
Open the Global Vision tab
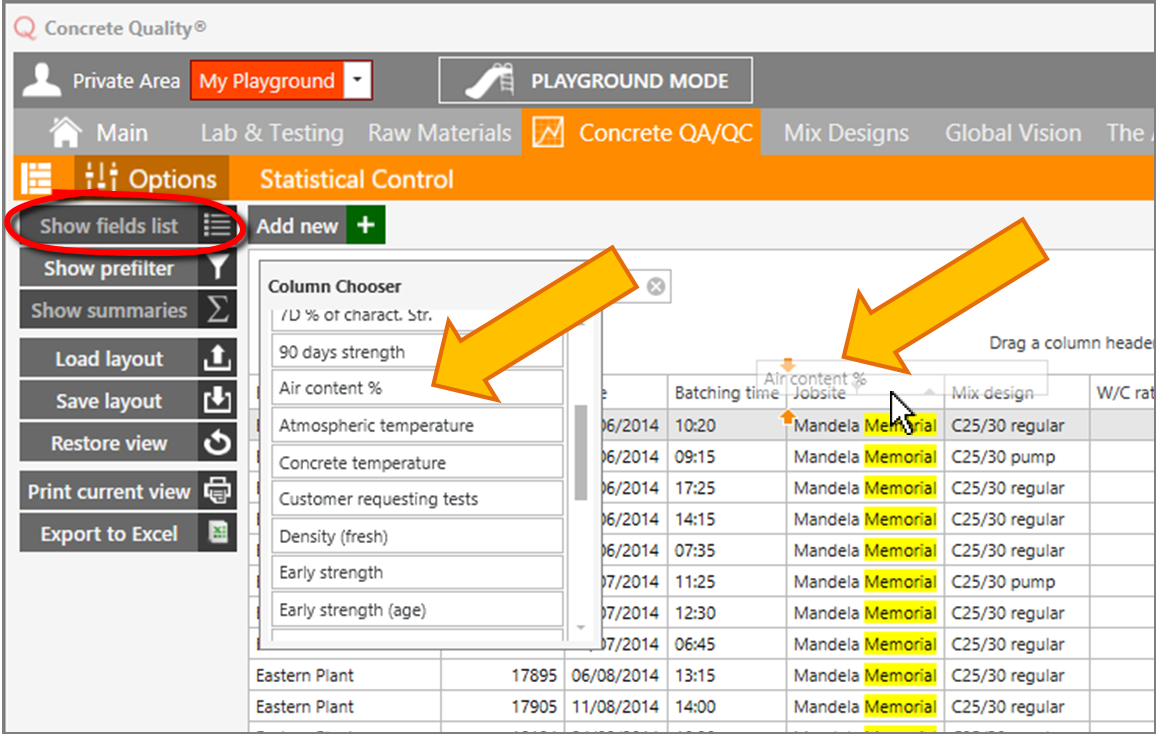click(x=1013, y=133)
